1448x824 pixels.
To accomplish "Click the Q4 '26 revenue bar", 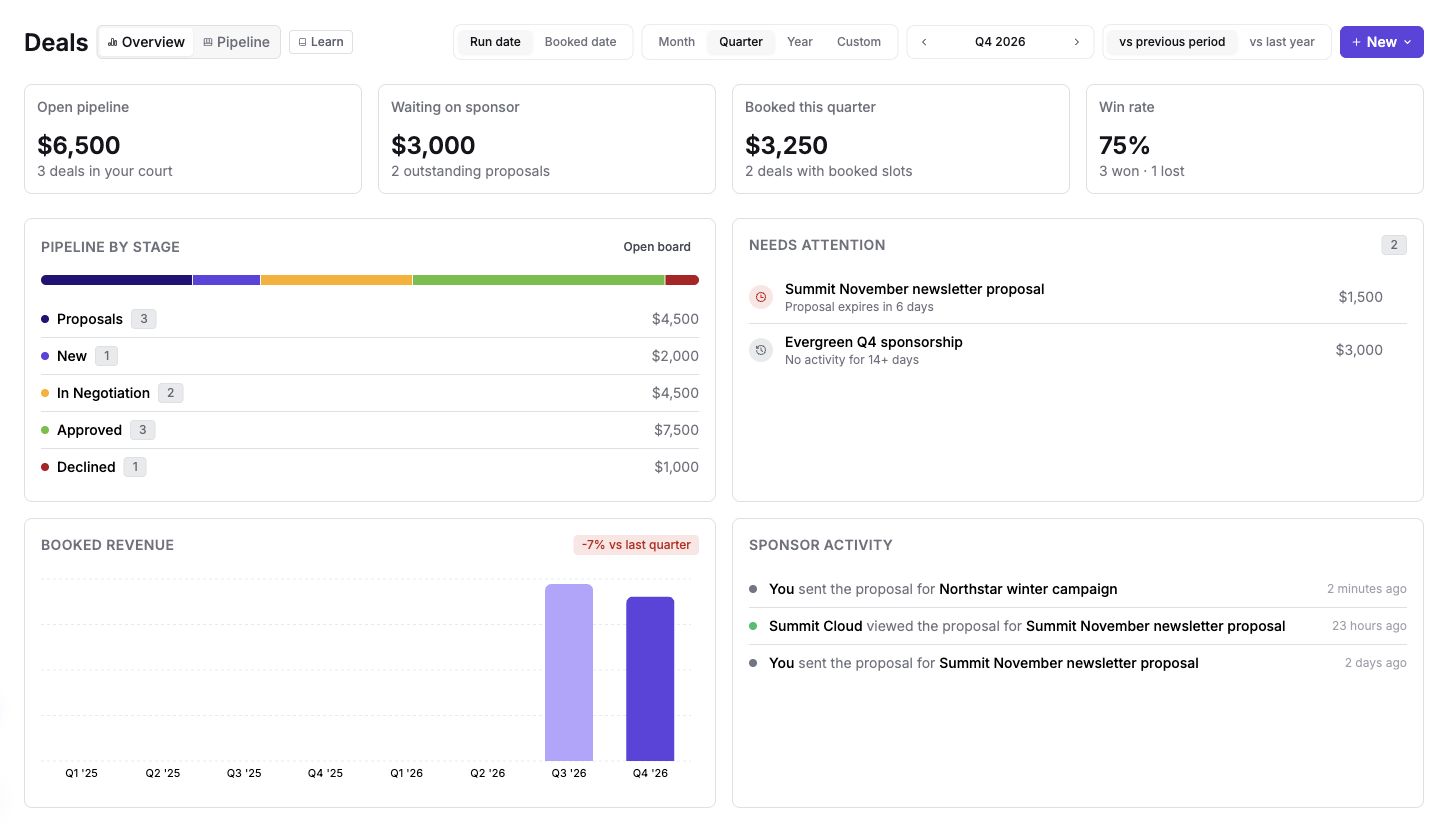I will [x=650, y=679].
